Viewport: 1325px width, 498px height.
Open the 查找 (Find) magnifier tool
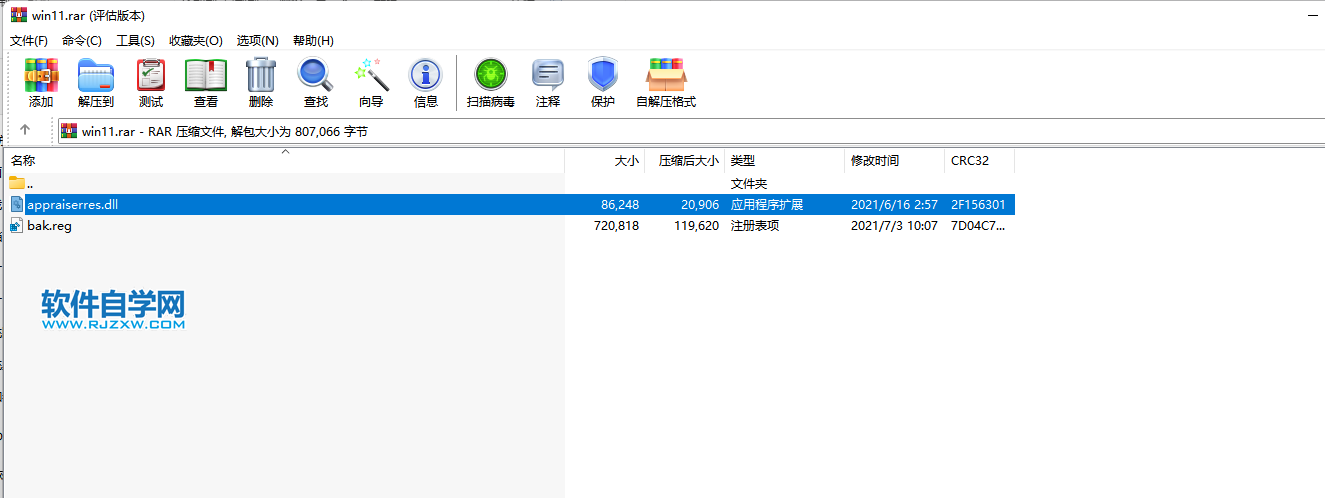click(x=316, y=83)
